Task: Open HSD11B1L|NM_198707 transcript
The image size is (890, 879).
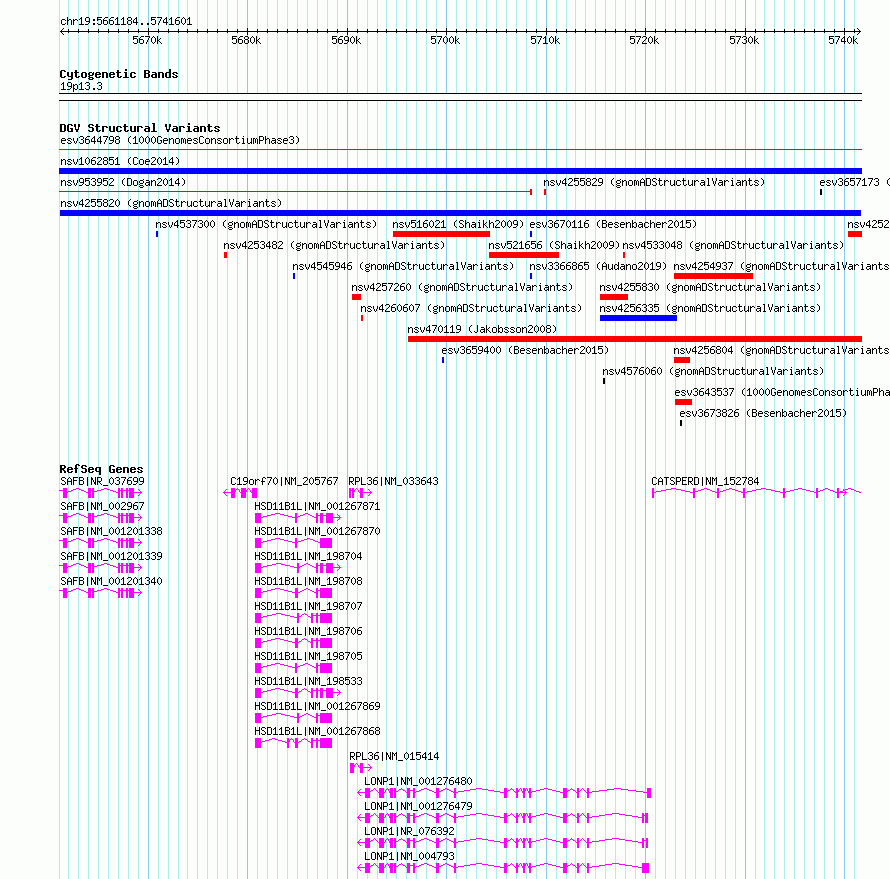Action: 293,617
